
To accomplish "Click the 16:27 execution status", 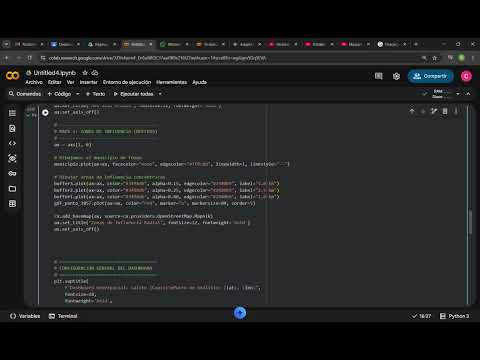I will point(422,316).
